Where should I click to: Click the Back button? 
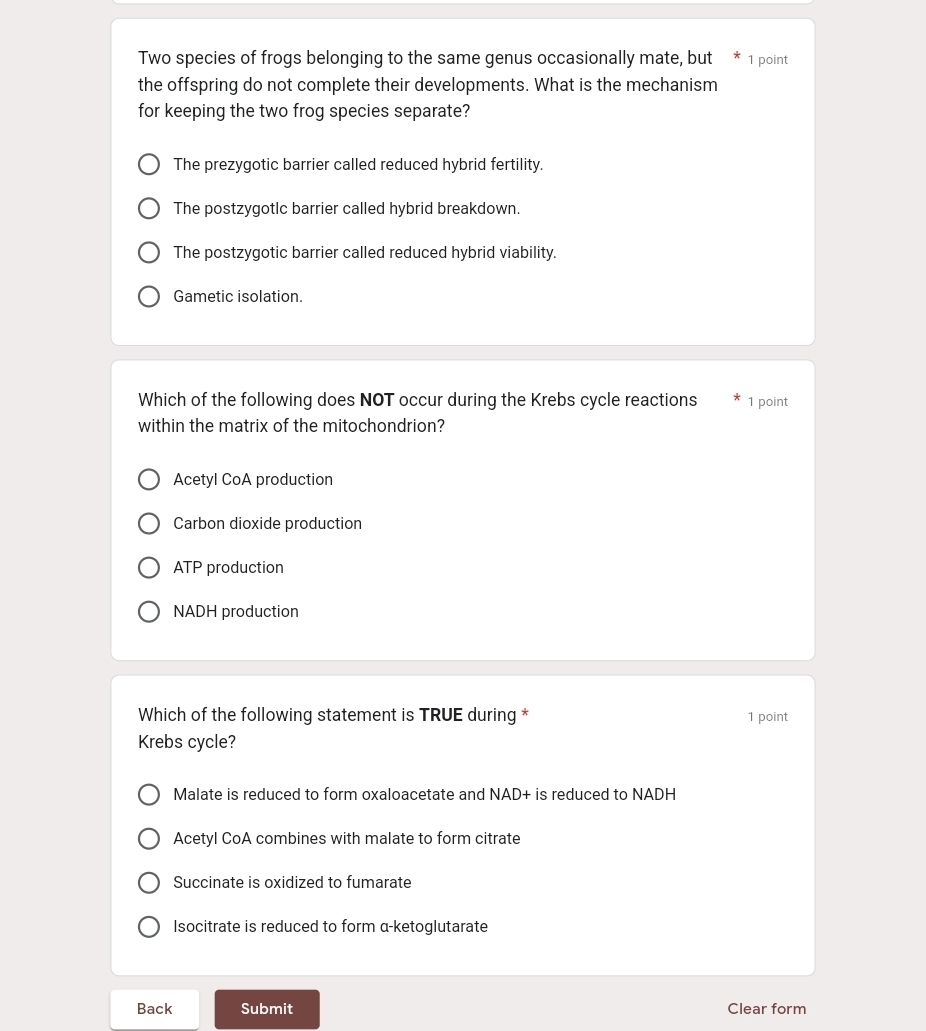coord(155,1009)
